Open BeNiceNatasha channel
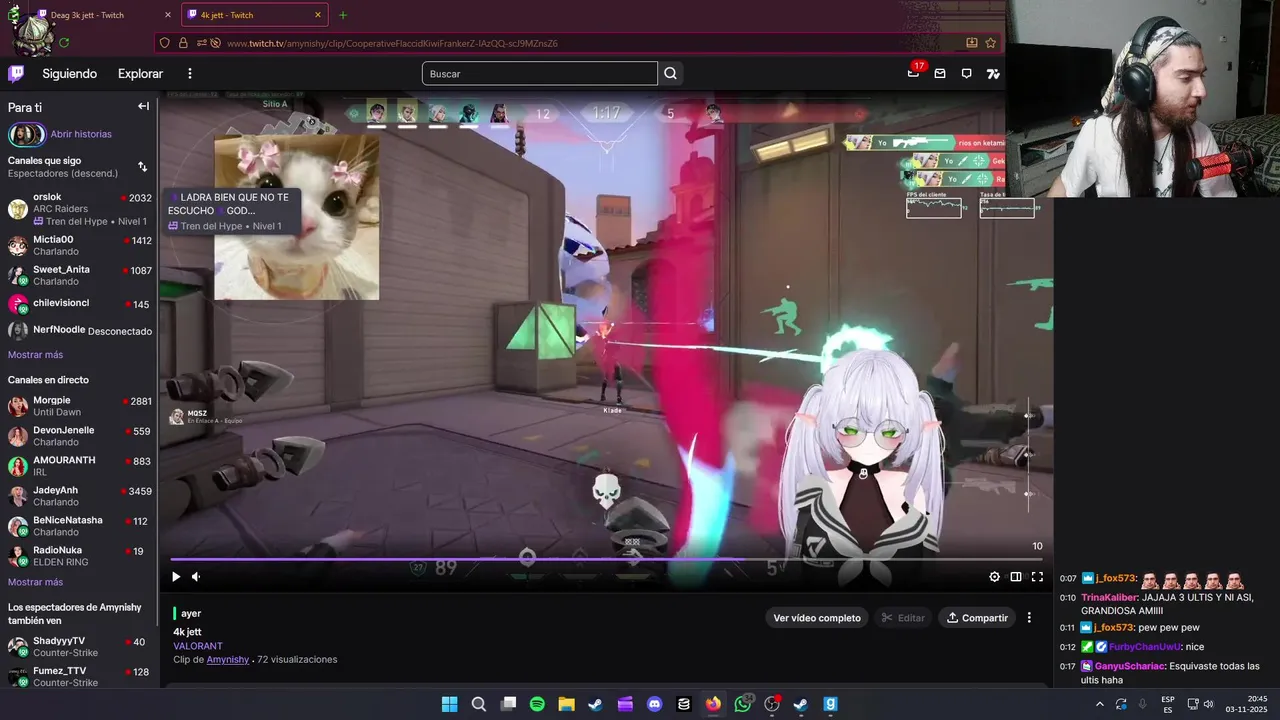Screen dimensions: 1280x720 (x=80, y=526)
